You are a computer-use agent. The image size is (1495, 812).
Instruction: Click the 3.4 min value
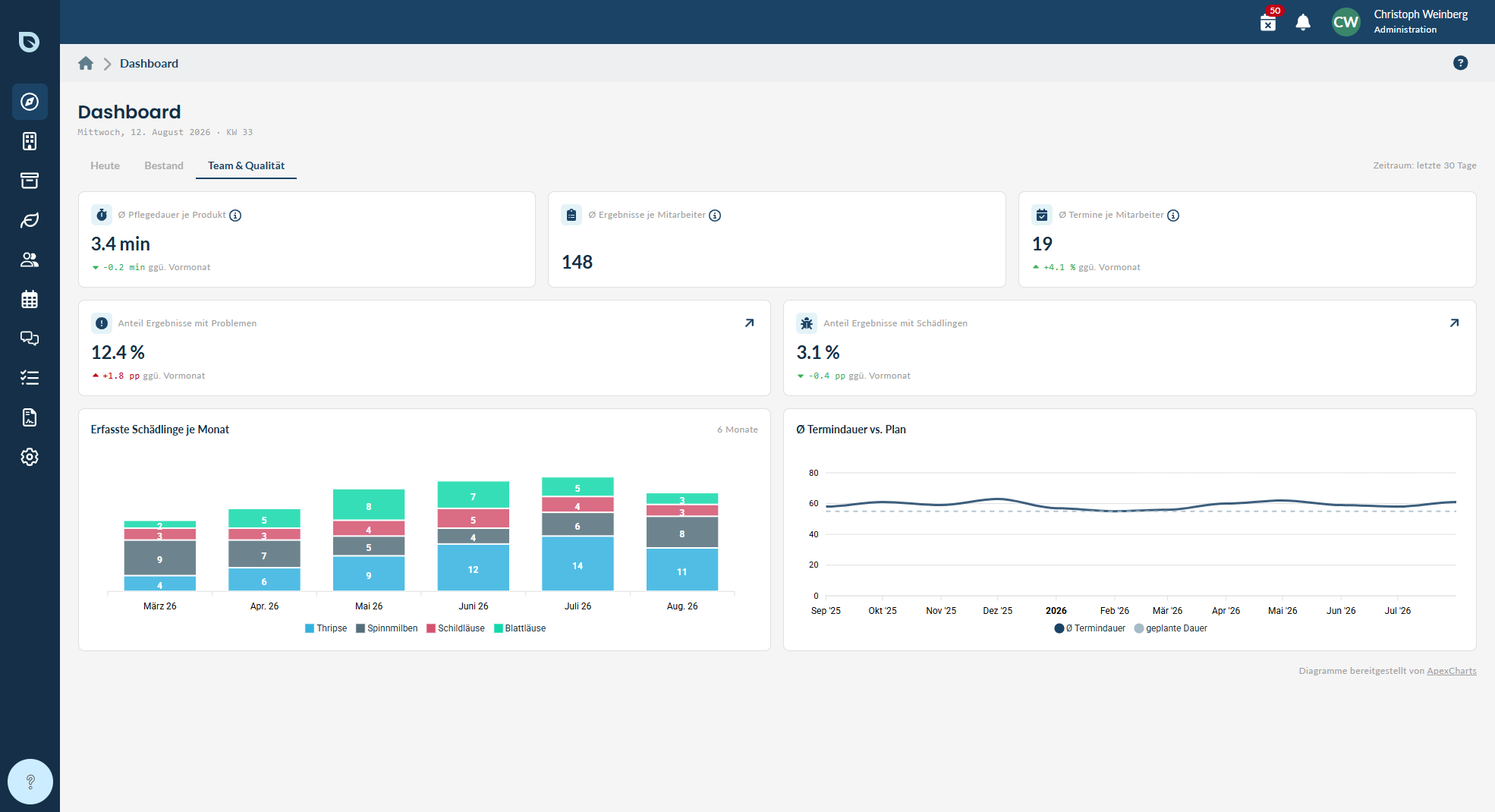(121, 244)
